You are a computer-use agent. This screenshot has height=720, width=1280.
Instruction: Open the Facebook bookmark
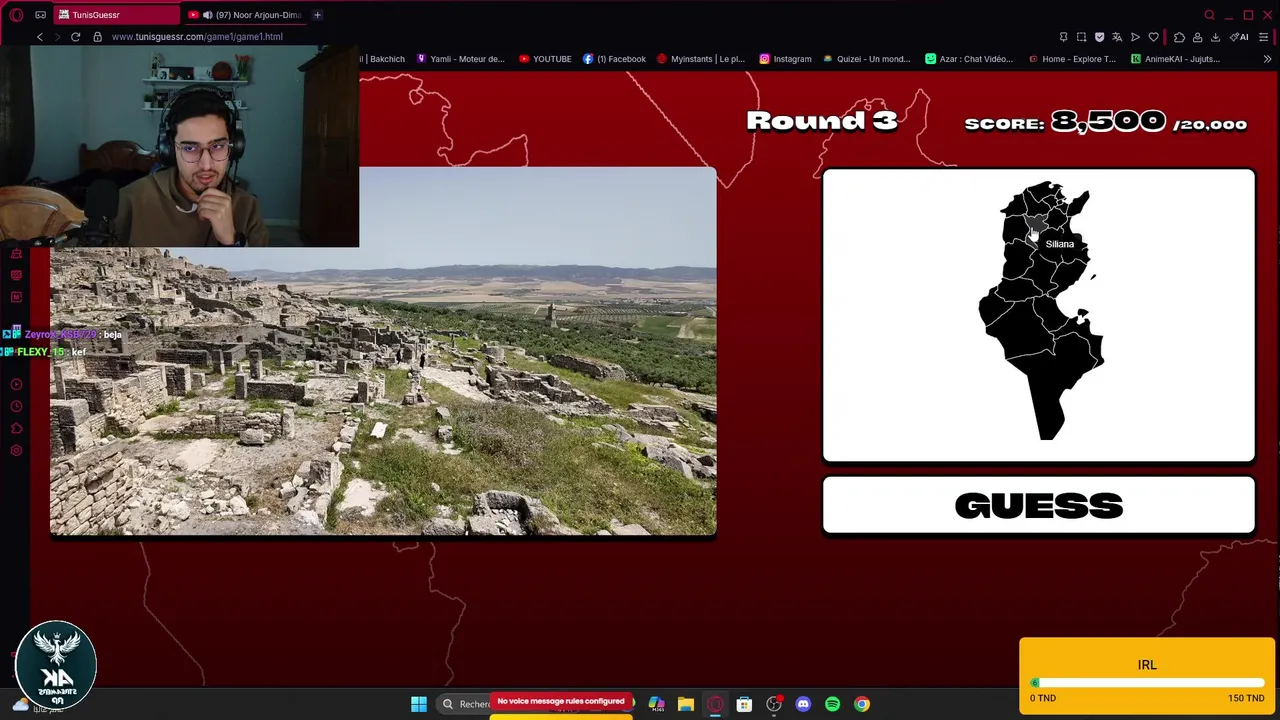614,59
